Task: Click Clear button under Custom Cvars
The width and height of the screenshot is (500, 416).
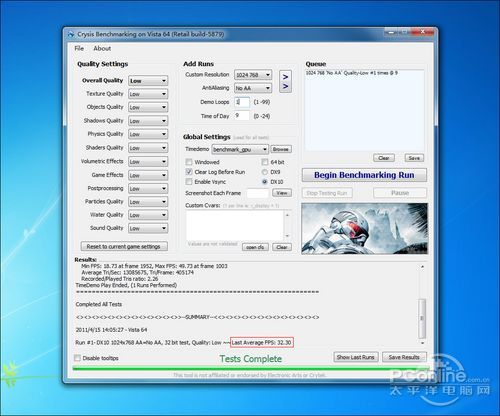Action: click(x=282, y=247)
